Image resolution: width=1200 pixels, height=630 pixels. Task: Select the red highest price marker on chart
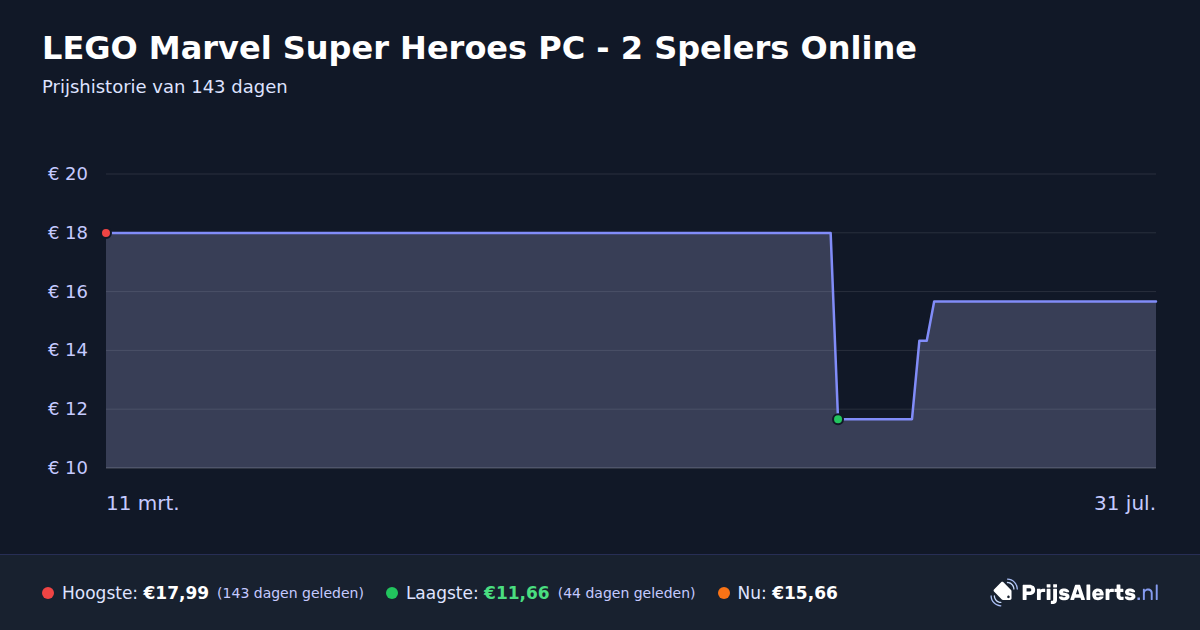pyautogui.click(x=106, y=233)
